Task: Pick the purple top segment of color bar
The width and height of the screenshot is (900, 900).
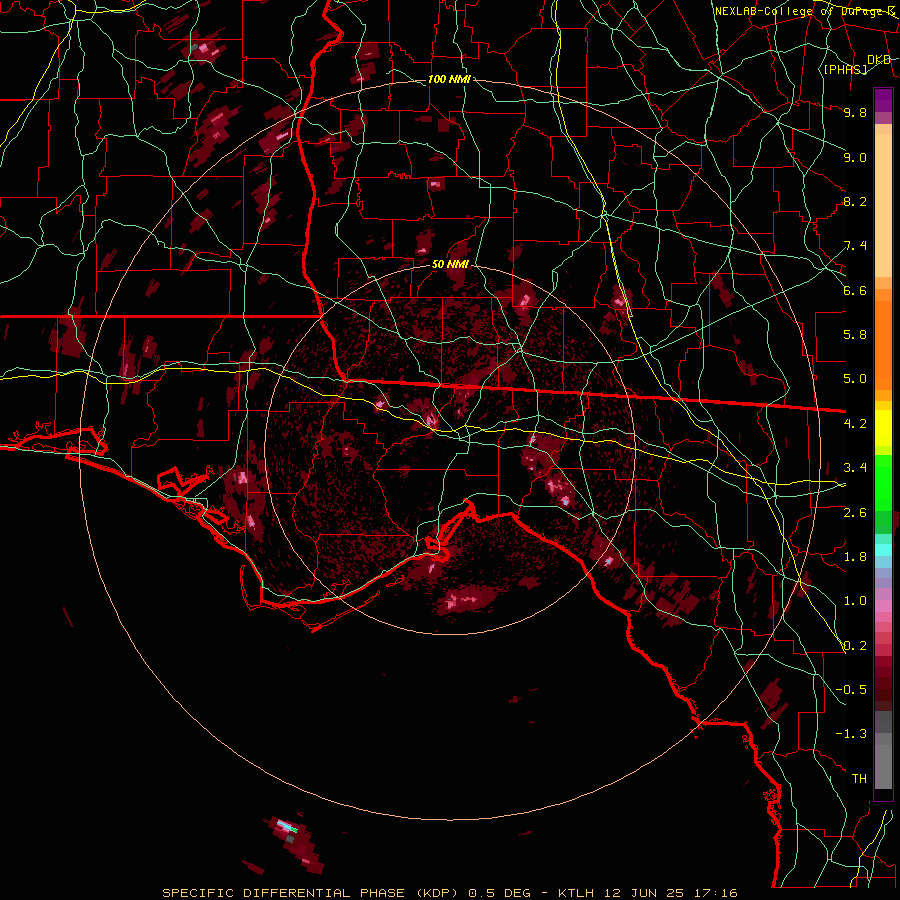Action: click(x=883, y=100)
